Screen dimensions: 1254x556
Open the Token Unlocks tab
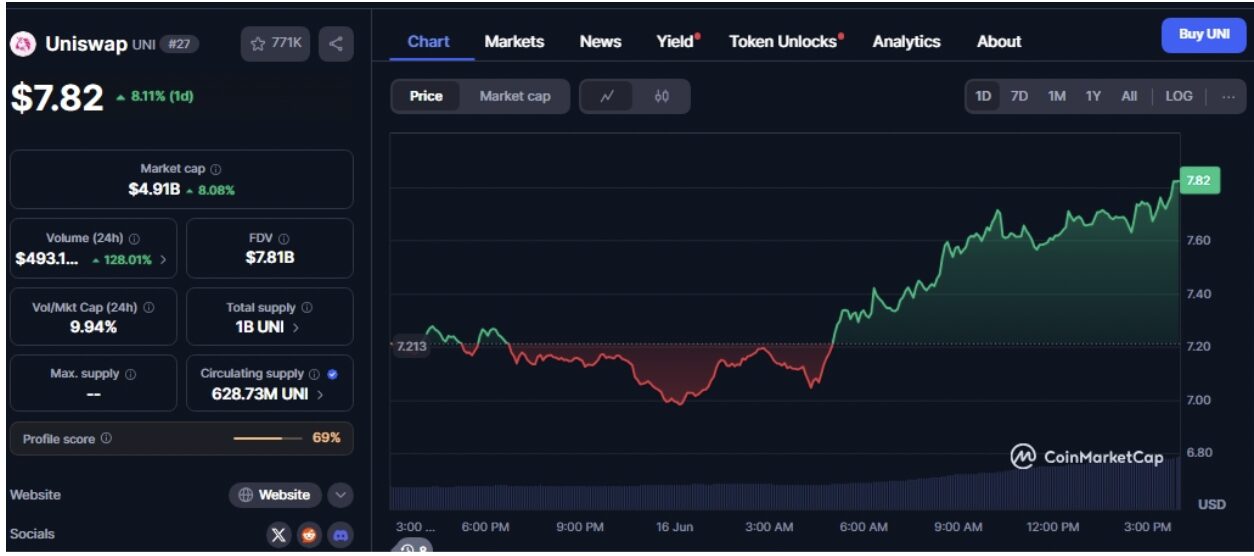coord(785,41)
